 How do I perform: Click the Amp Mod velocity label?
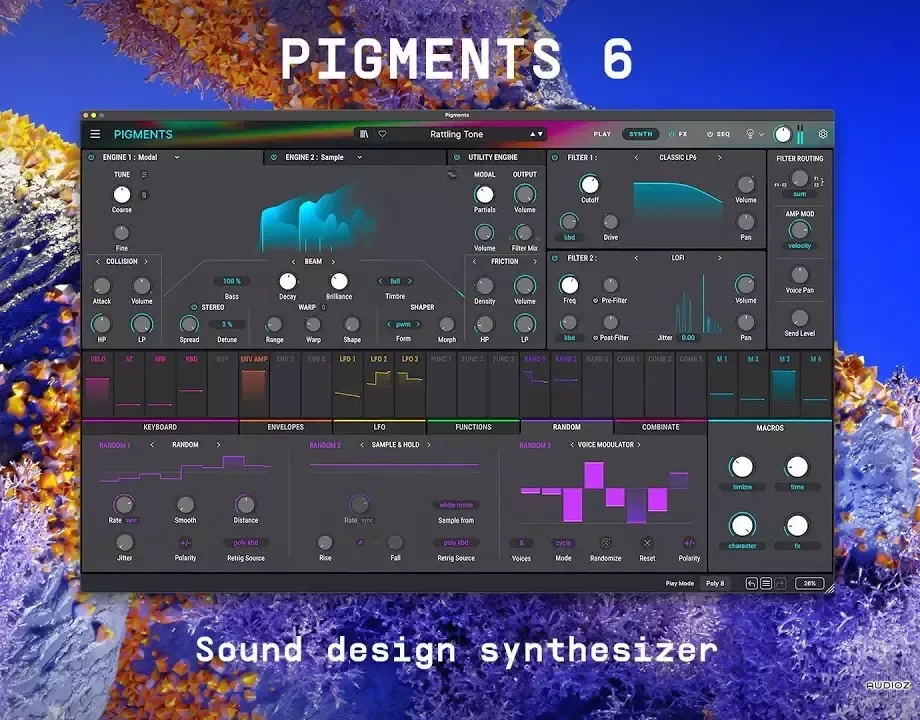click(800, 246)
